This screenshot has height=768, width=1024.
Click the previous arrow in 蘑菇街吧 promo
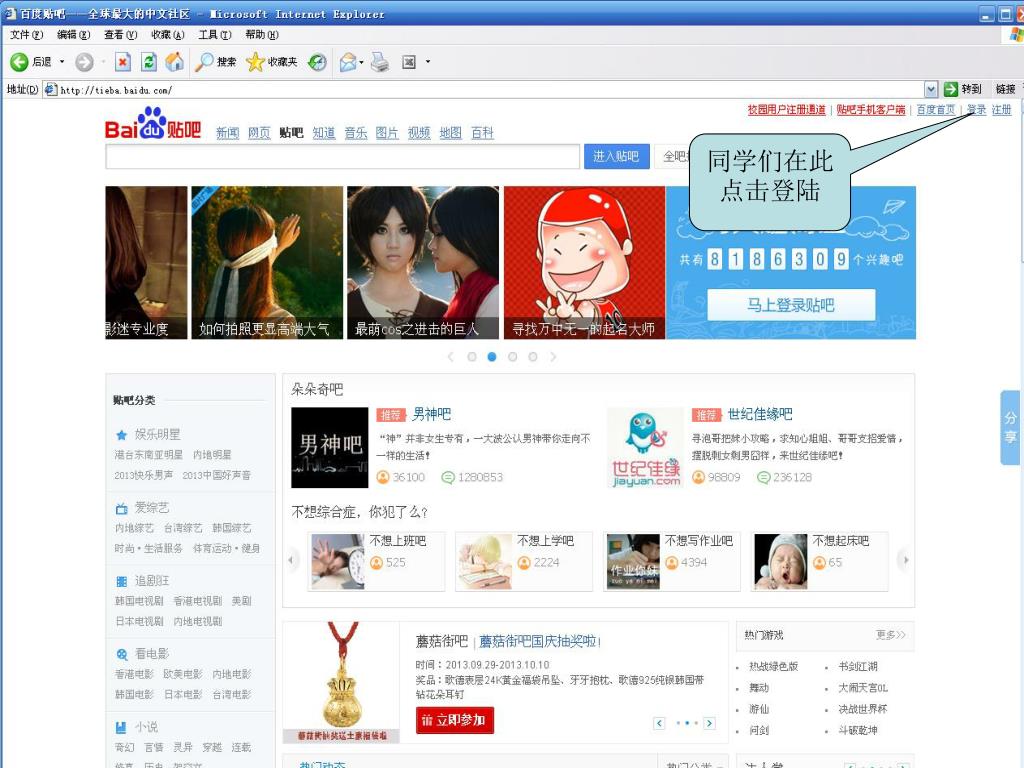[x=659, y=723]
